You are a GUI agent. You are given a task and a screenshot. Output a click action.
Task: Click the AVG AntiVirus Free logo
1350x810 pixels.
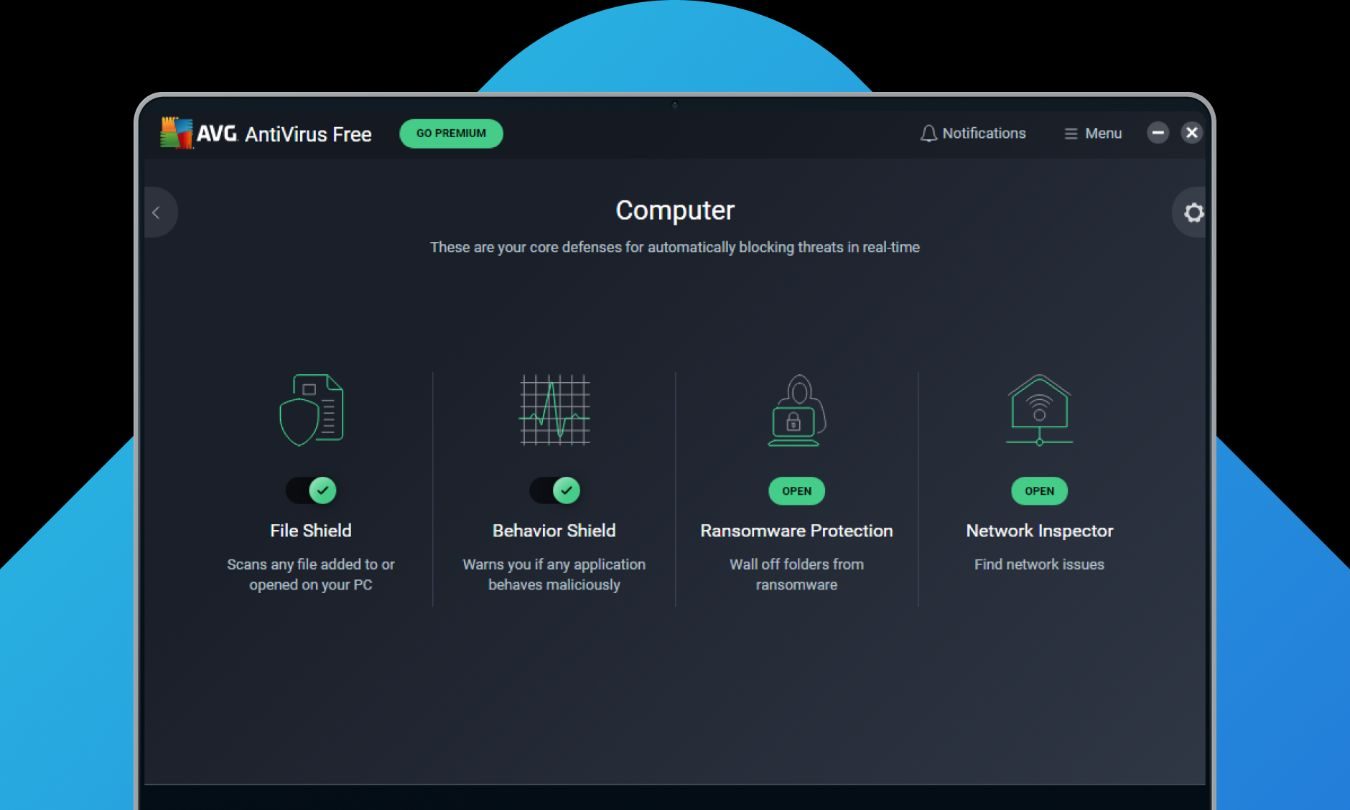(266, 133)
